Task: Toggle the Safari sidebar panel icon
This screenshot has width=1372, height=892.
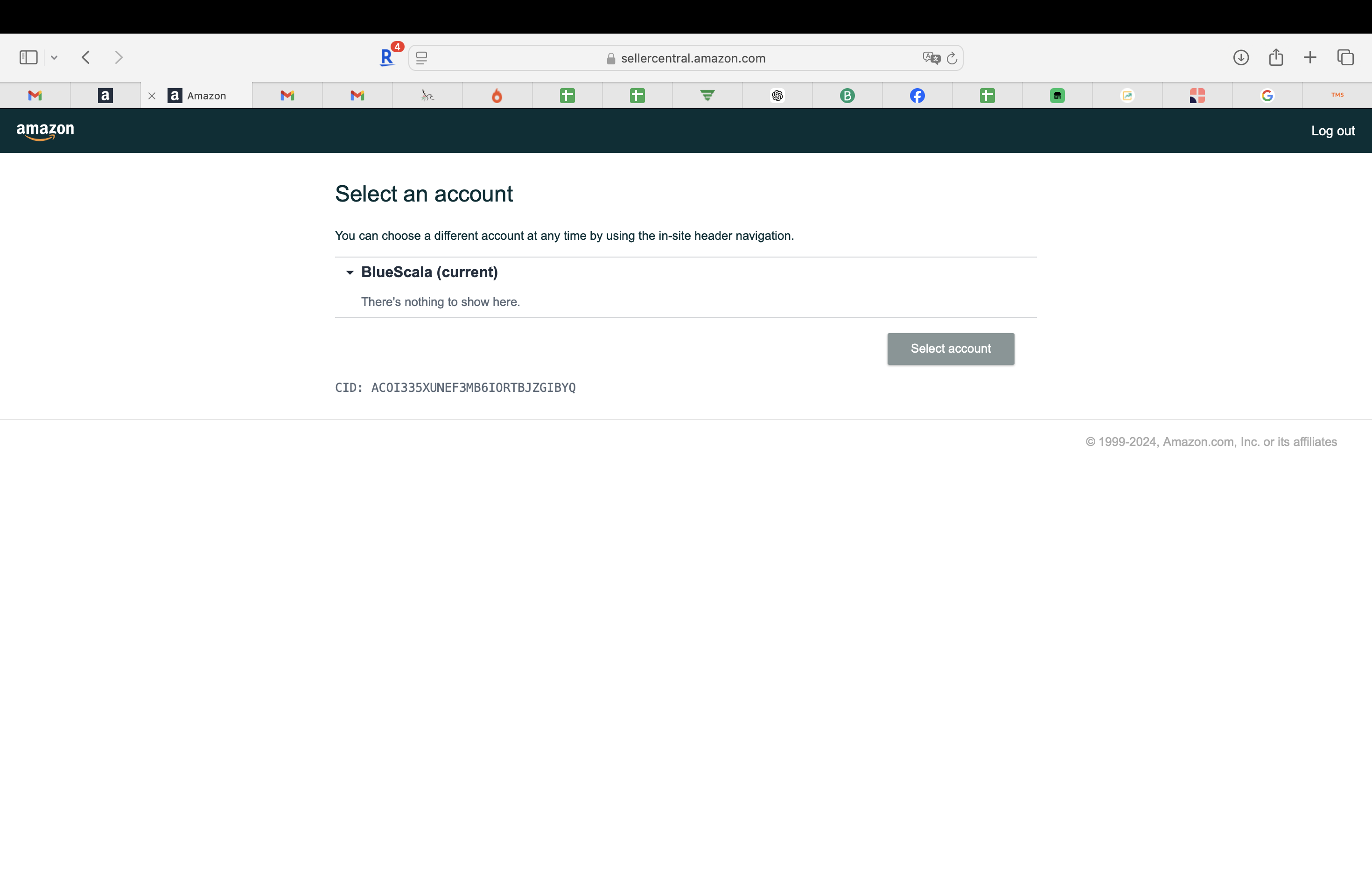Action: click(x=28, y=58)
